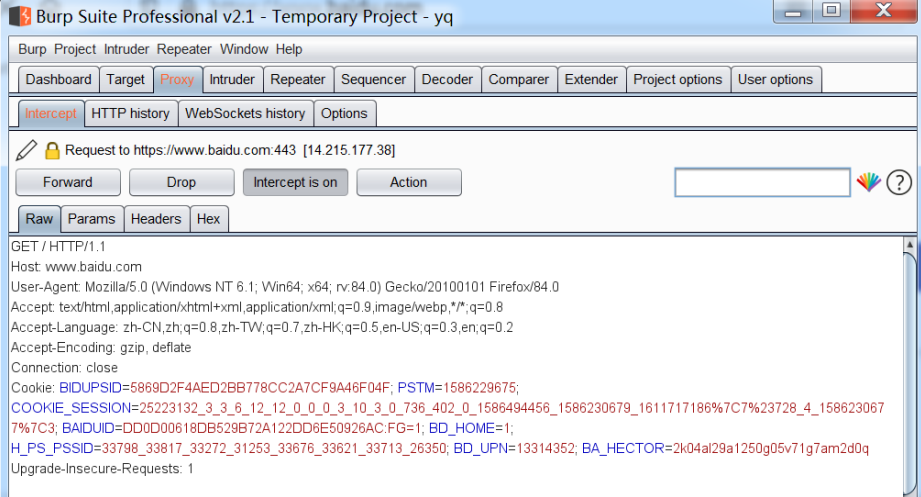This screenshot has width=921, height=497.
Task: Drop the intercepted request
Action: point(181,182)
